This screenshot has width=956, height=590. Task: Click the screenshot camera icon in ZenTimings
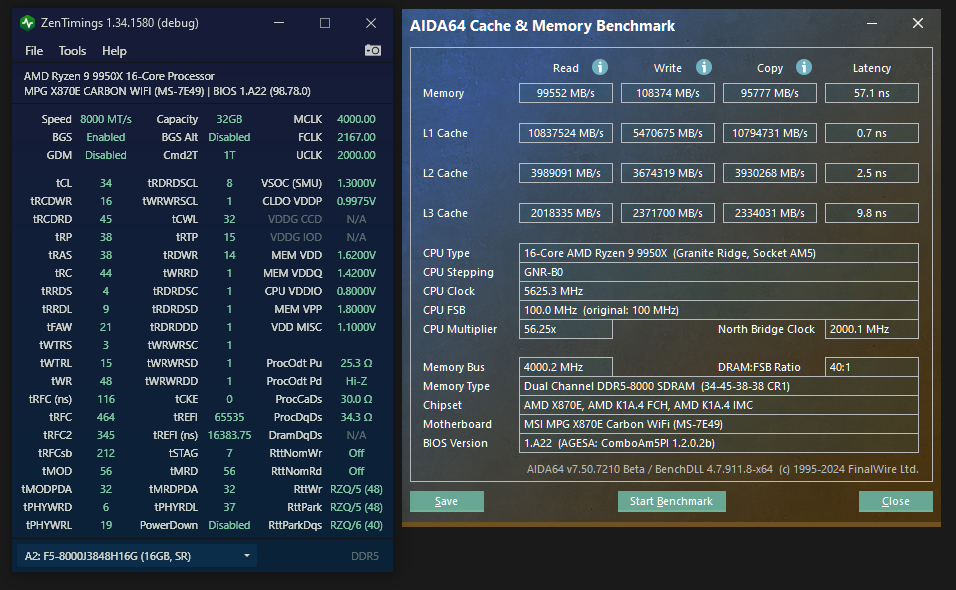click(x=373, y=49)
